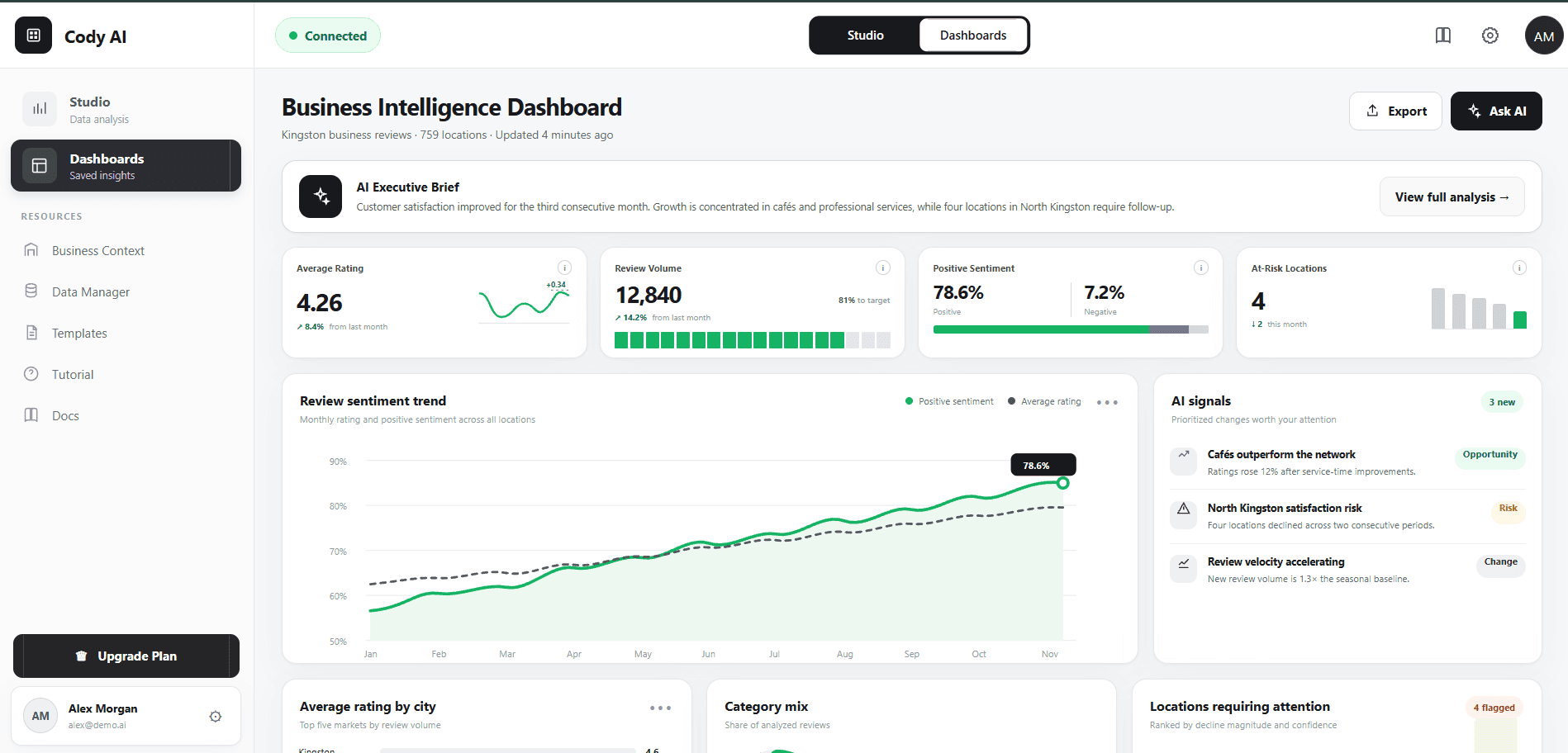This screenshot has width=1568, height=753.
Task: Click the 78.6% data point on trend chart
Action: 1063,483
